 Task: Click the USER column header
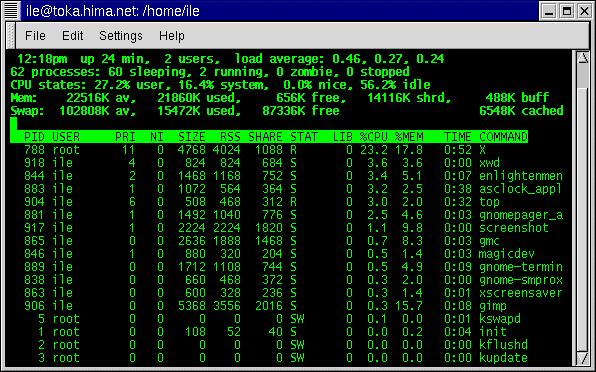pos(66,137)
